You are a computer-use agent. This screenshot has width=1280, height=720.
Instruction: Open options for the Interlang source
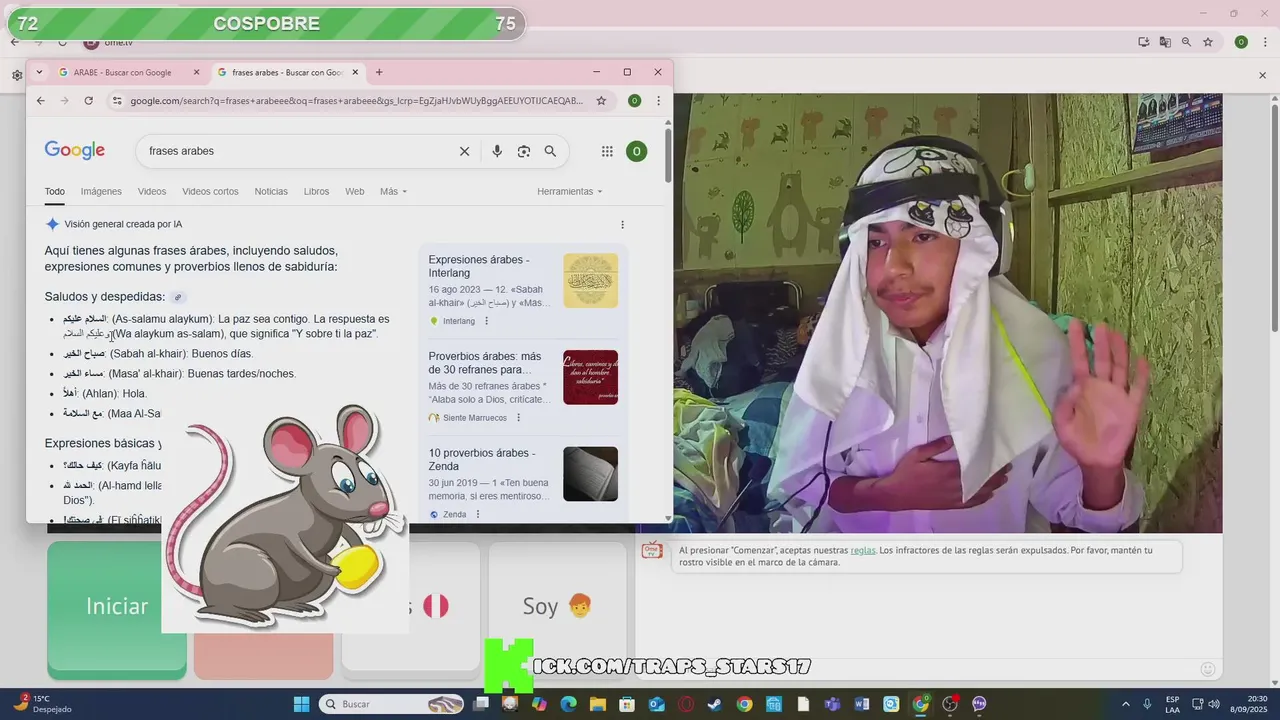[x=487, y=321]
